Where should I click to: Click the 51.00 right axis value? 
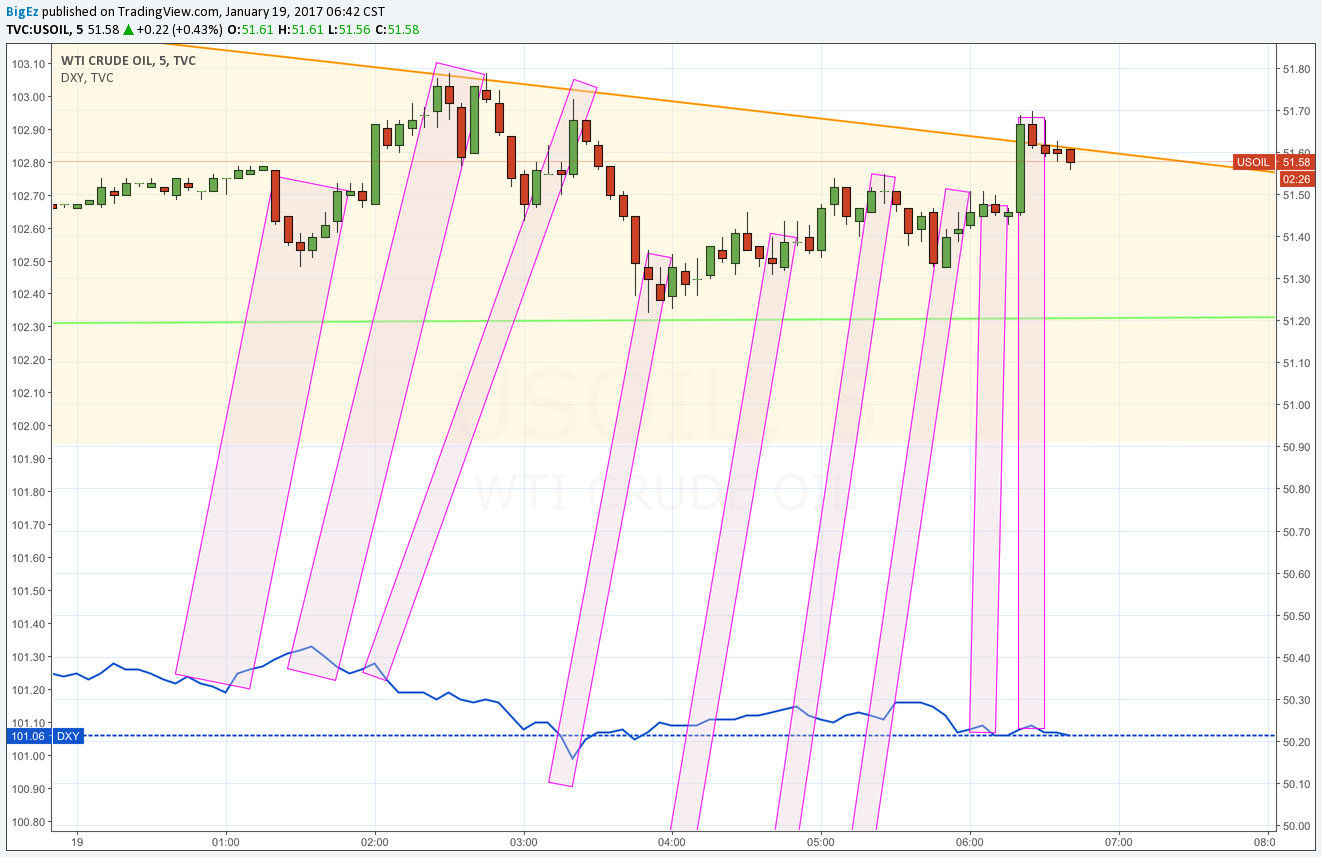tap(1296, 405)
